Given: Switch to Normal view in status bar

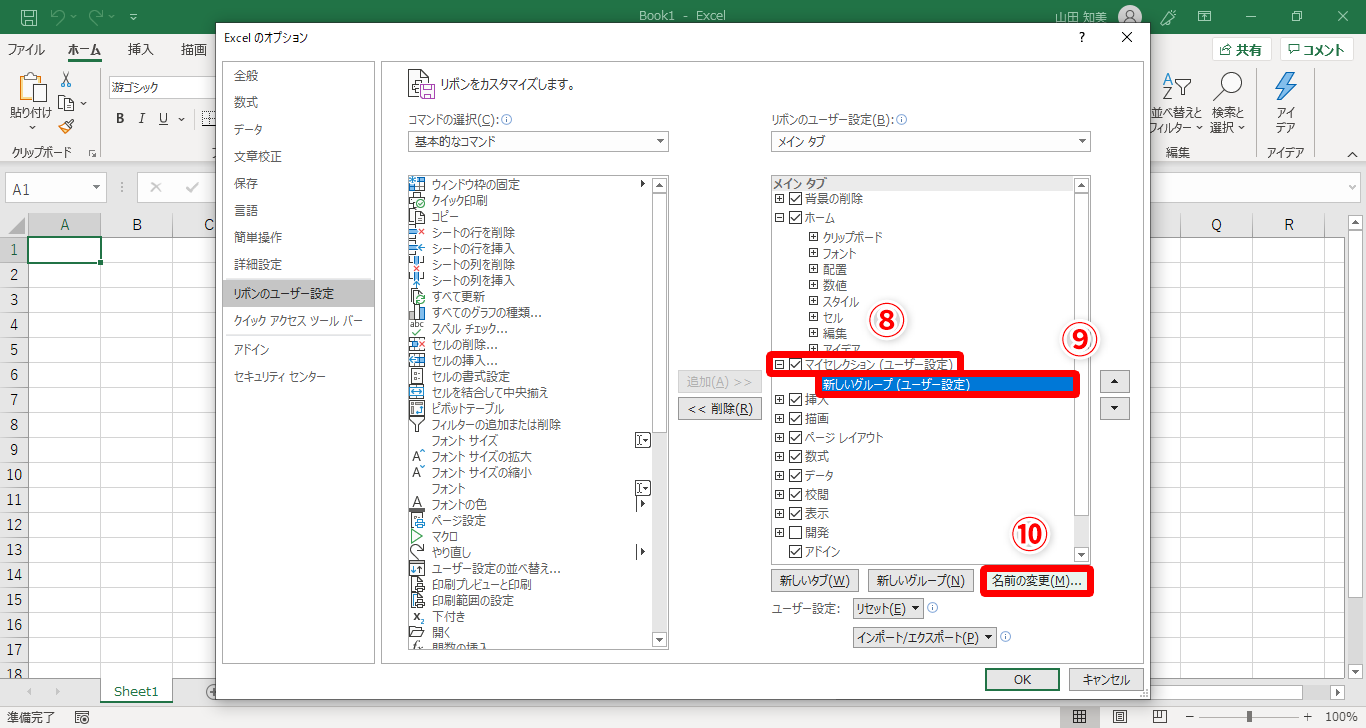Looking at the screenshot, I should tap(1080, 717).
